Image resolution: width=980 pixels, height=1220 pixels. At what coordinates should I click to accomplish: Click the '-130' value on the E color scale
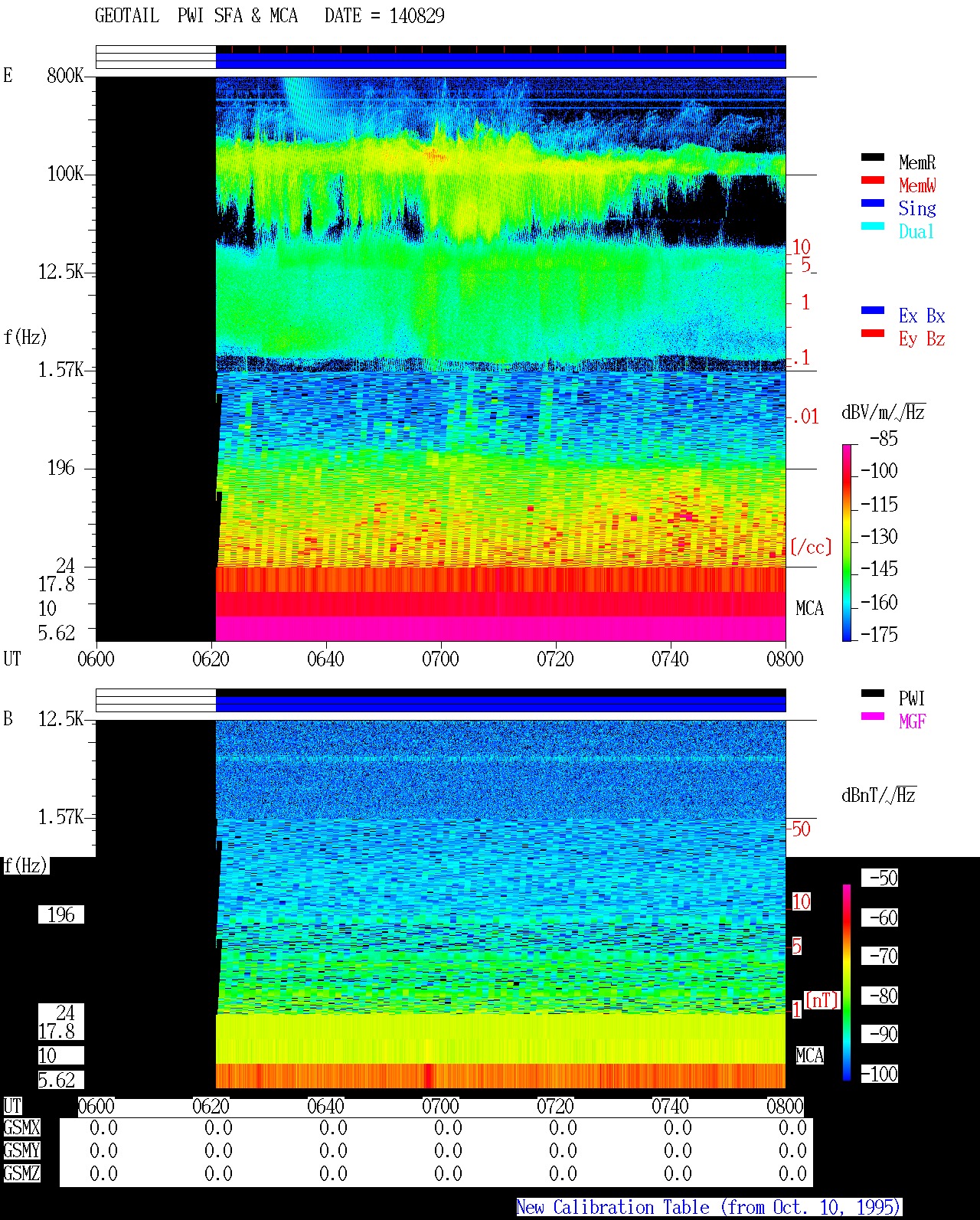coord(879,536)
